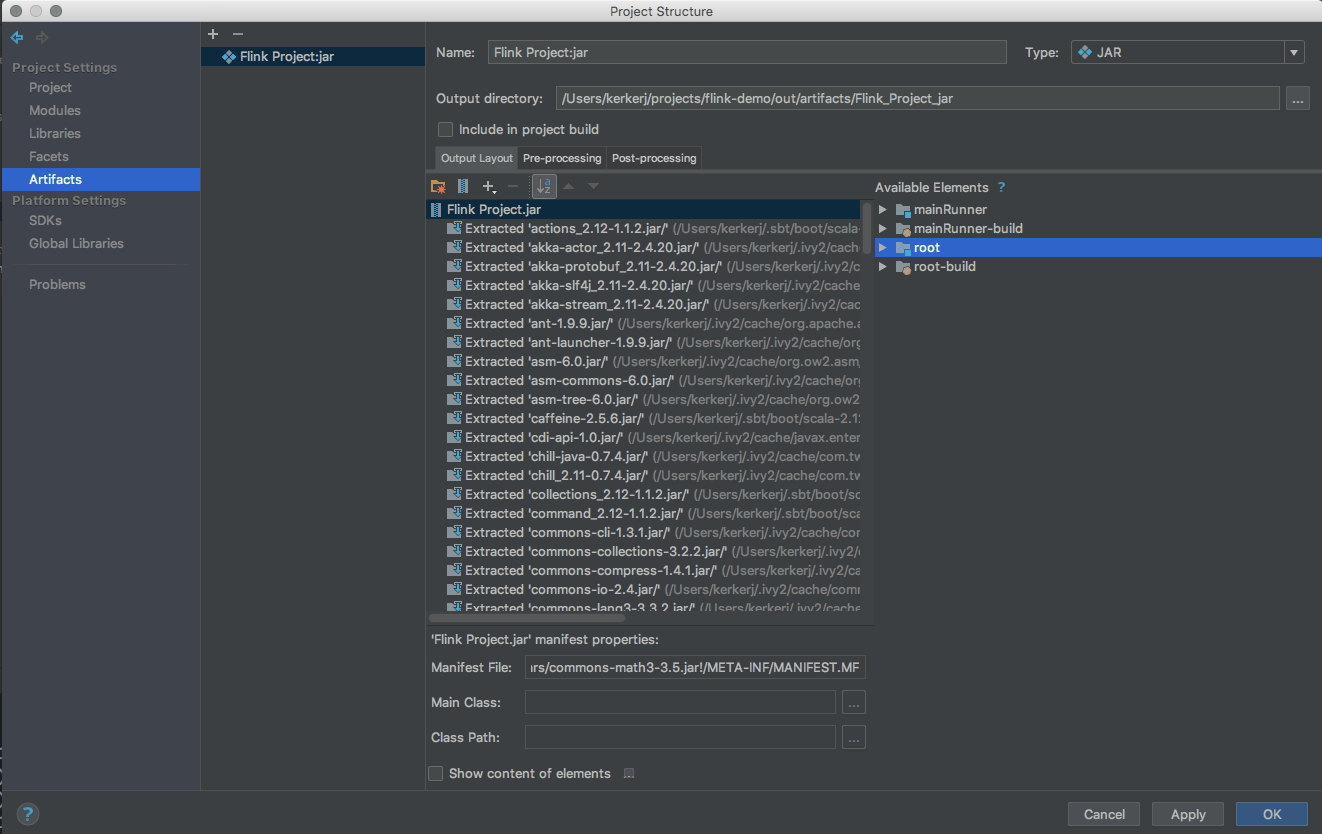
Task: Open the Type JAR dropdown
Action: [x=1187, y=53]
